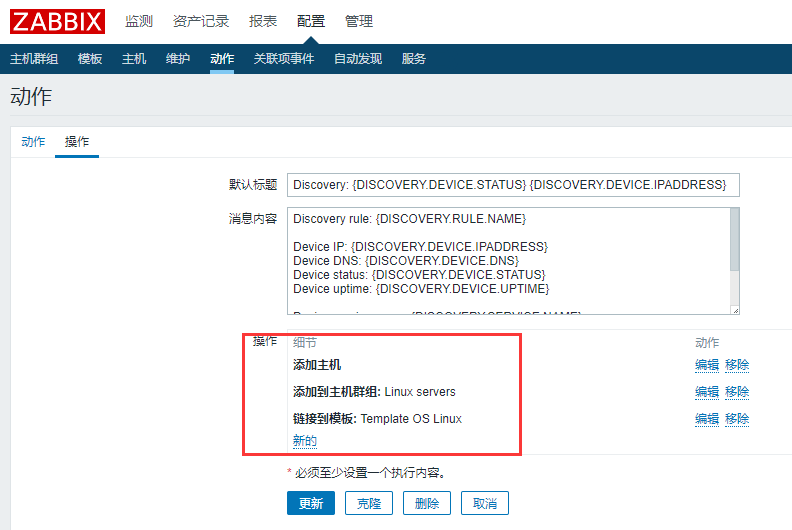This screenshot has width=792, height=530.
Task: Add a new operation via 新的
Action: pyautogui.click(x=305, y=441)
